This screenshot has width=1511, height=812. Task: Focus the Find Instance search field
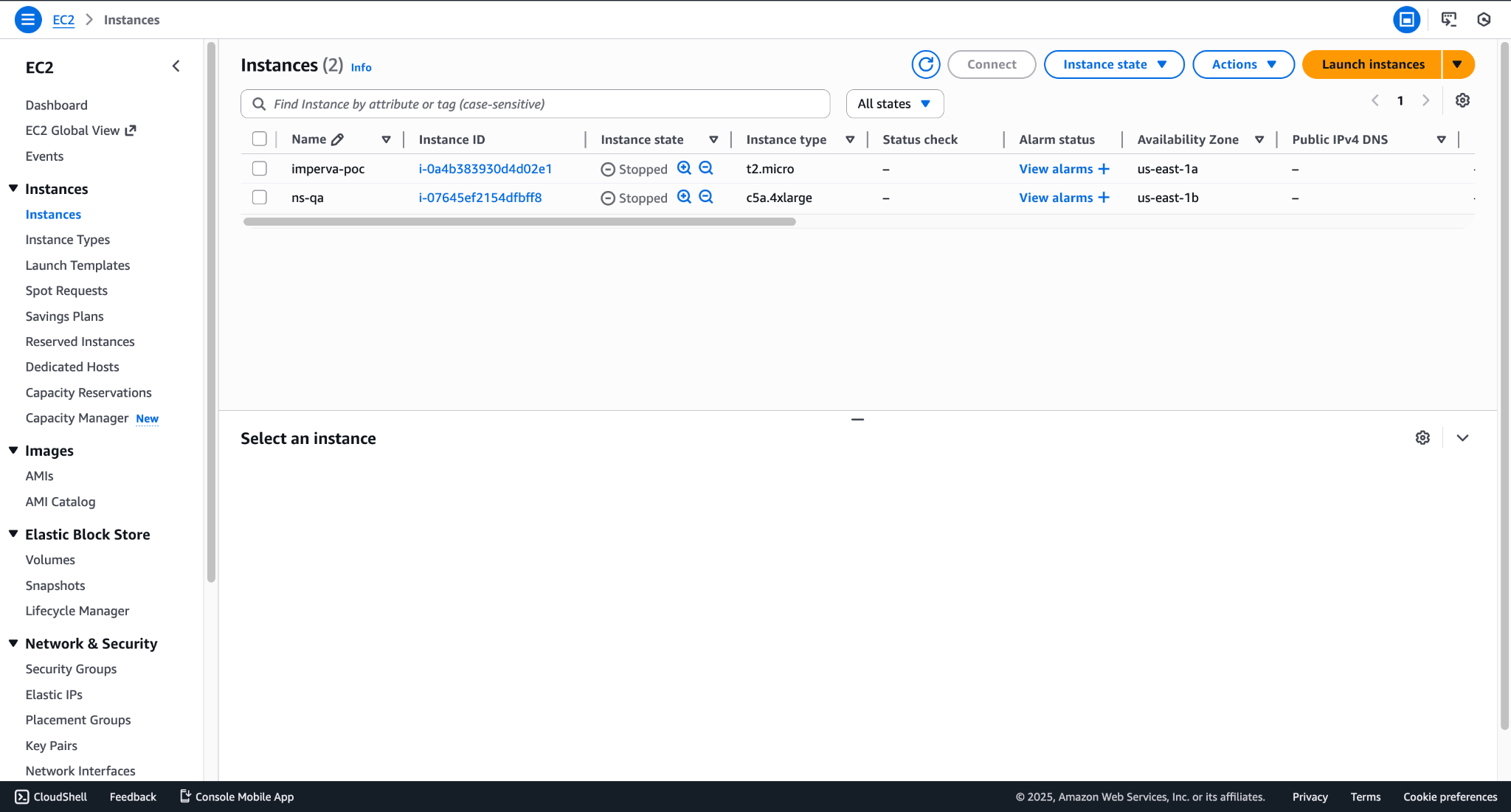pos(535,104)
